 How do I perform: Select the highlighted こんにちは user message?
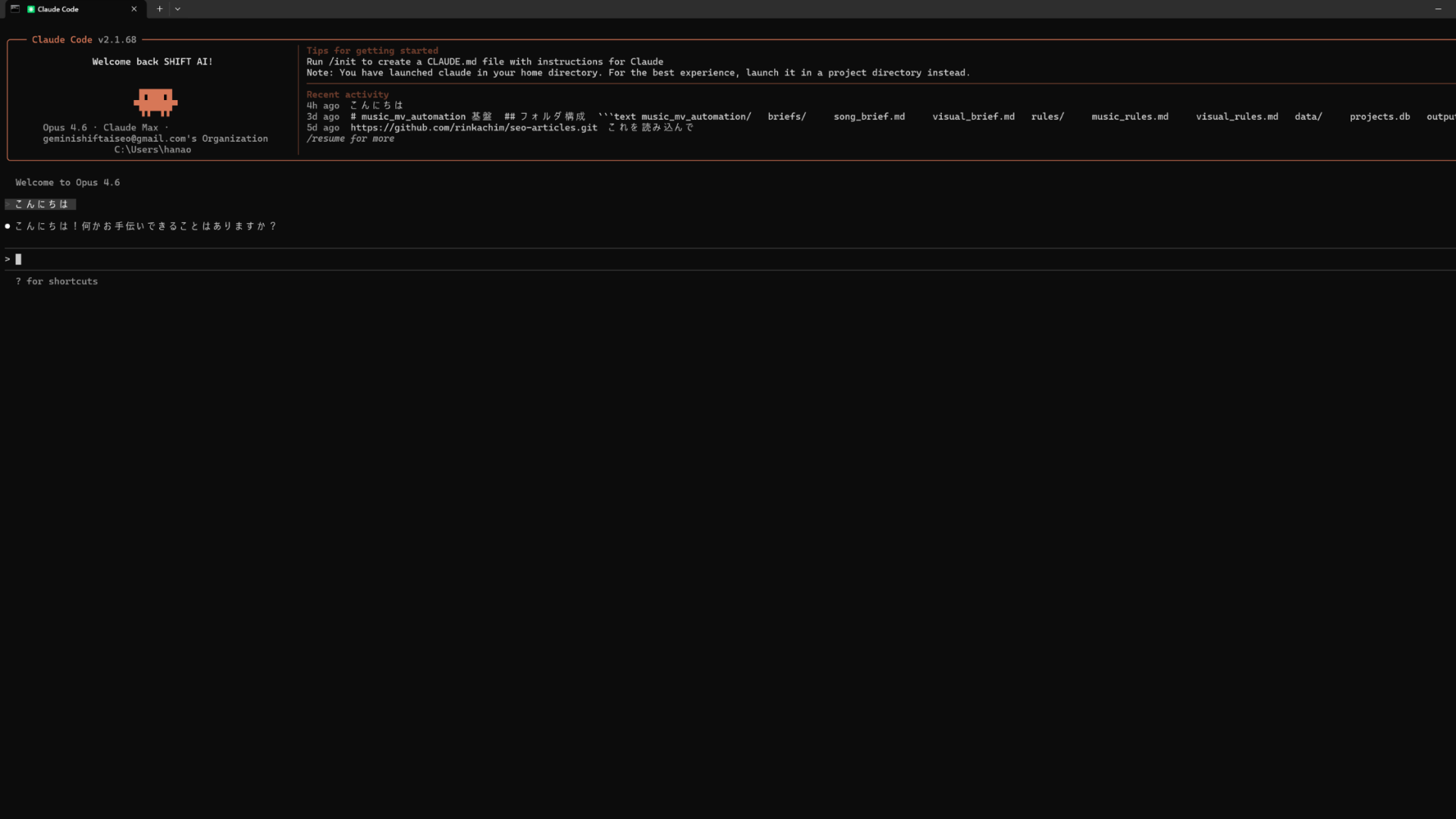click(41, 204)
